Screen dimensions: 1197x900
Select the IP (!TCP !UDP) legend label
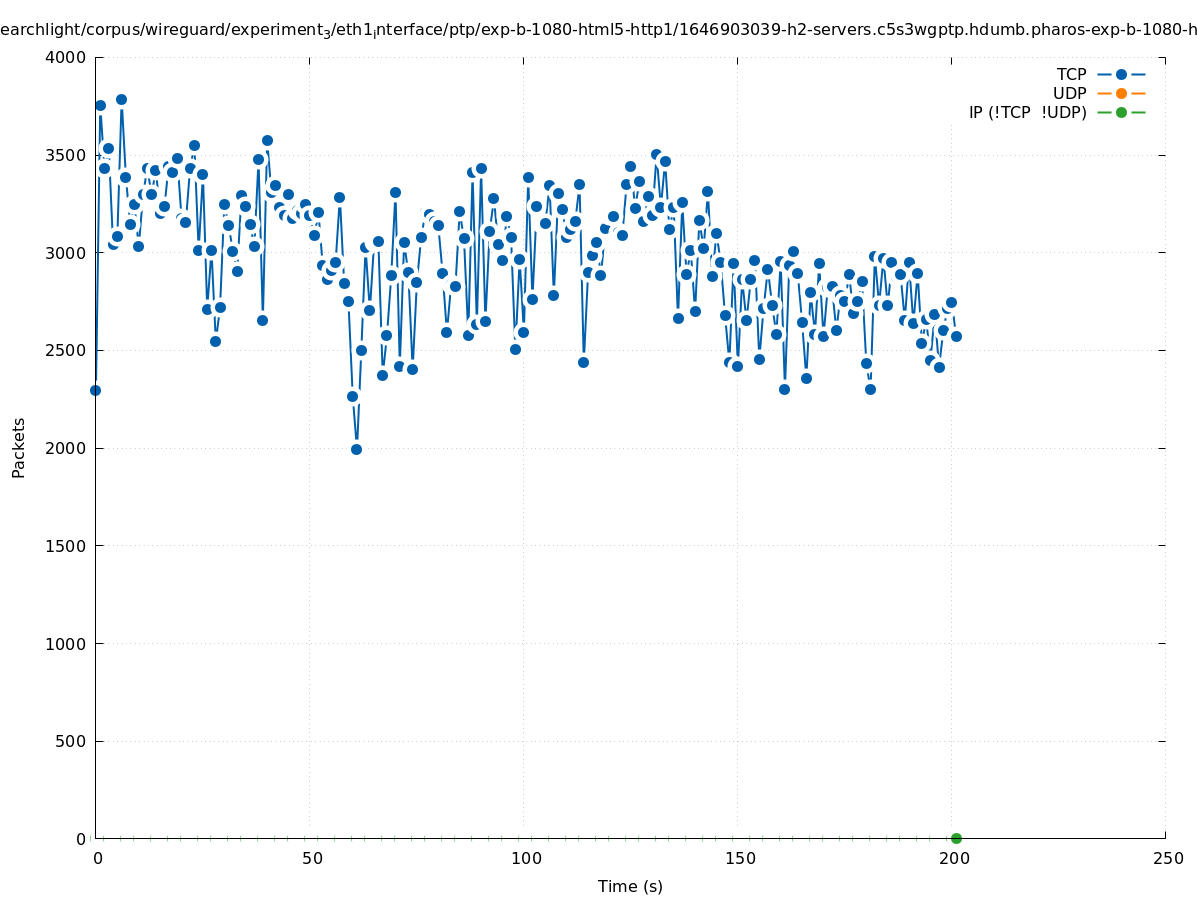pyautogui.click(x=1027, y=112)
